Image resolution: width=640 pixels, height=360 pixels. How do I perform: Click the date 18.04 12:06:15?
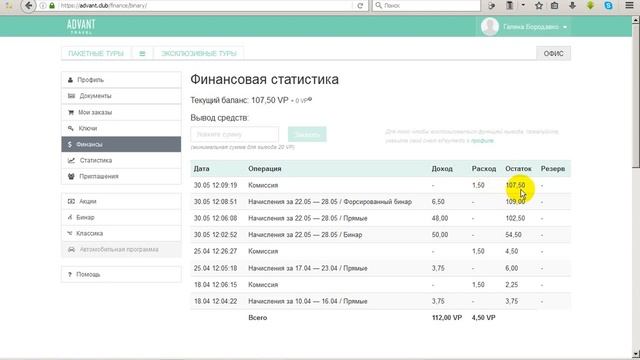[215, 284]
